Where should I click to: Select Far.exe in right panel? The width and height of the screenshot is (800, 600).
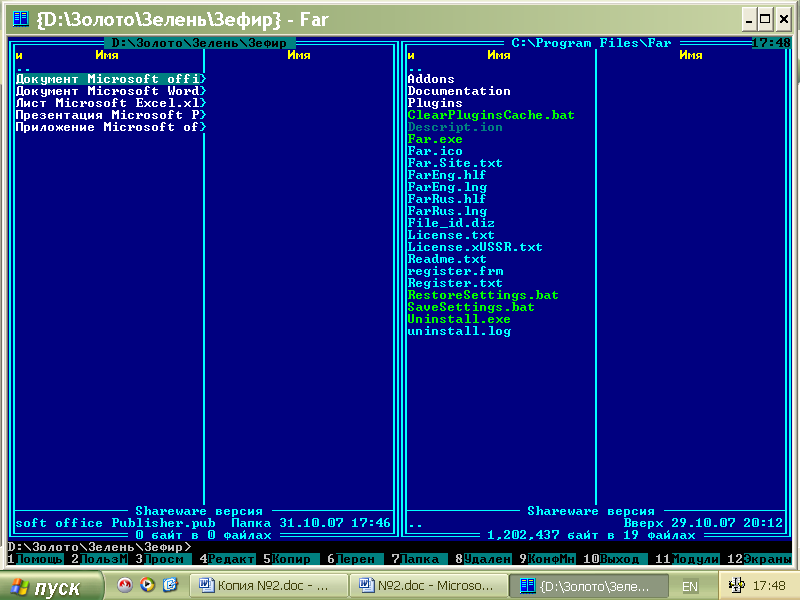coord(435,139)
